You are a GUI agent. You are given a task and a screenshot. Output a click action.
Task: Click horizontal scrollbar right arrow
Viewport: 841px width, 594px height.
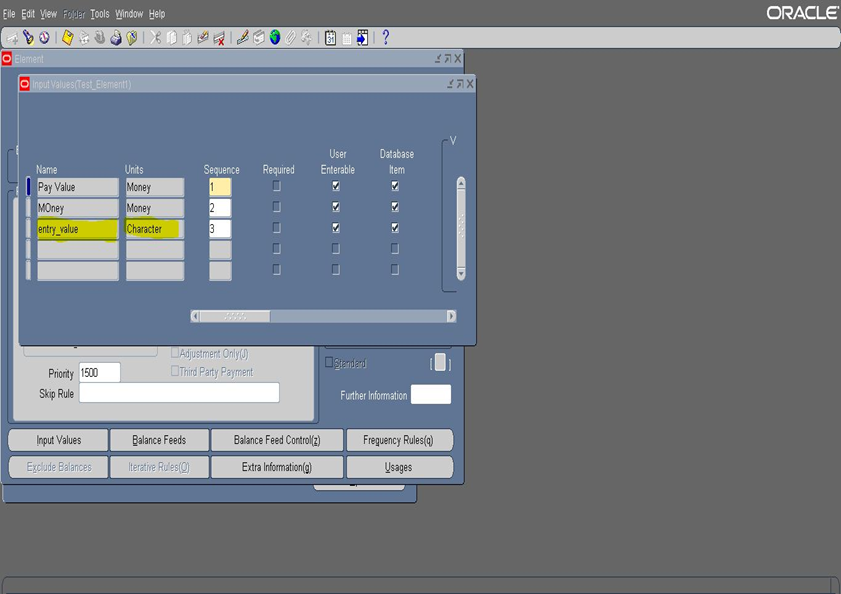tap(451, 316)
